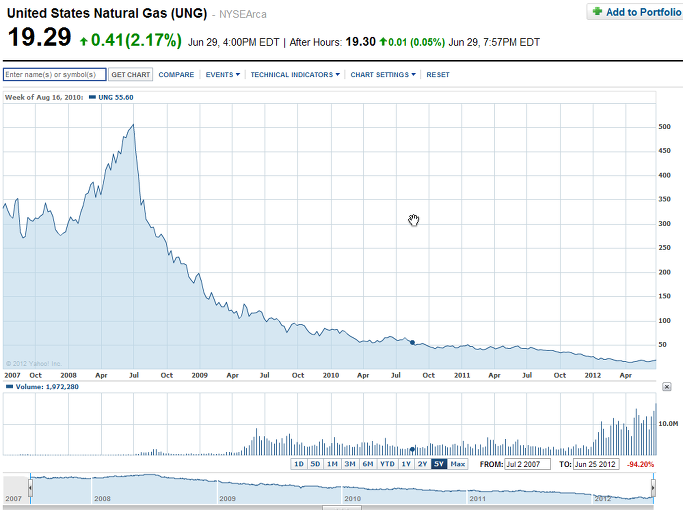Select the 1D time range

299,464
